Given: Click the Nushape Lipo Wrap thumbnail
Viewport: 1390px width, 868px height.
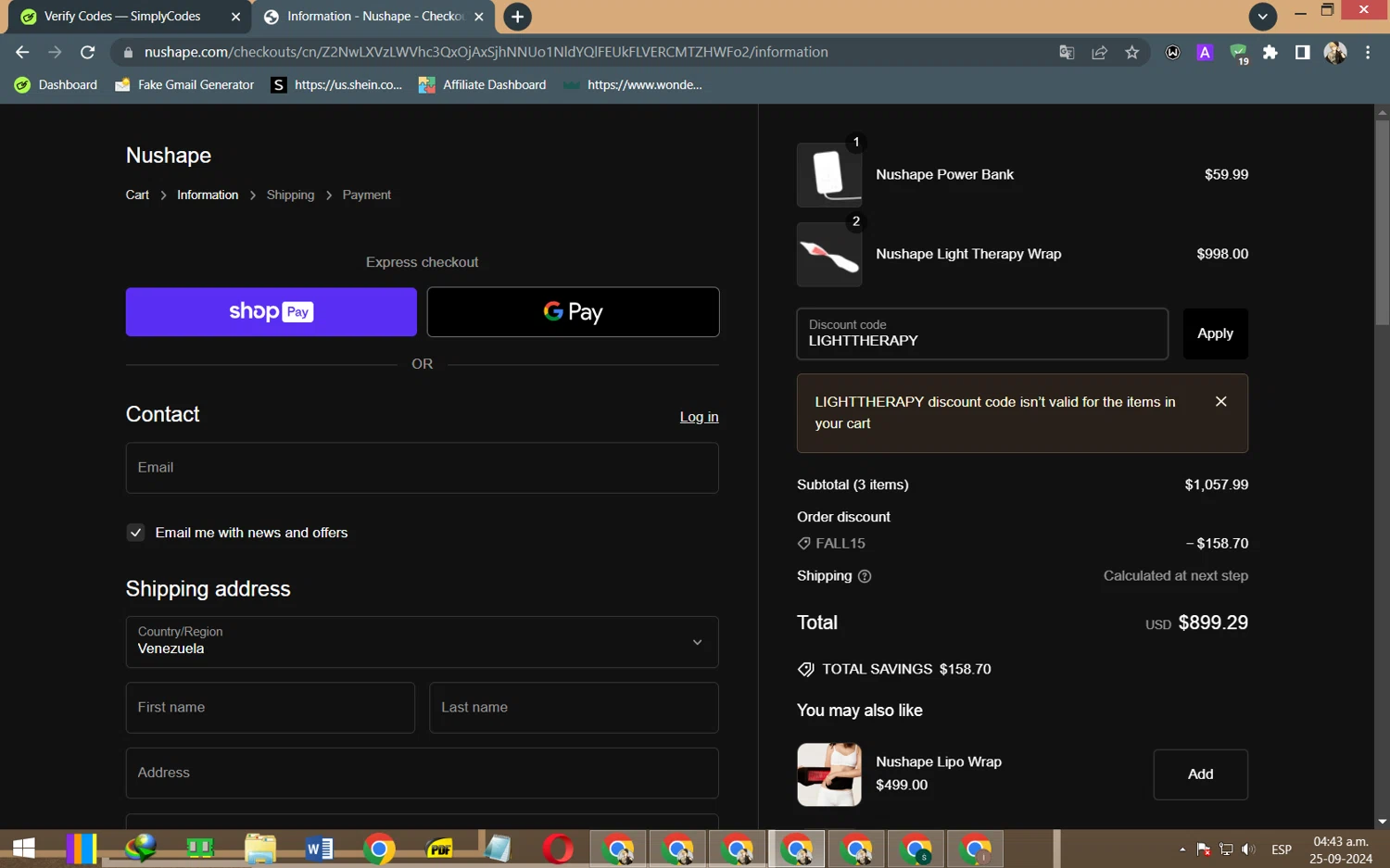Looking at the screenshot, I should 829,774.
